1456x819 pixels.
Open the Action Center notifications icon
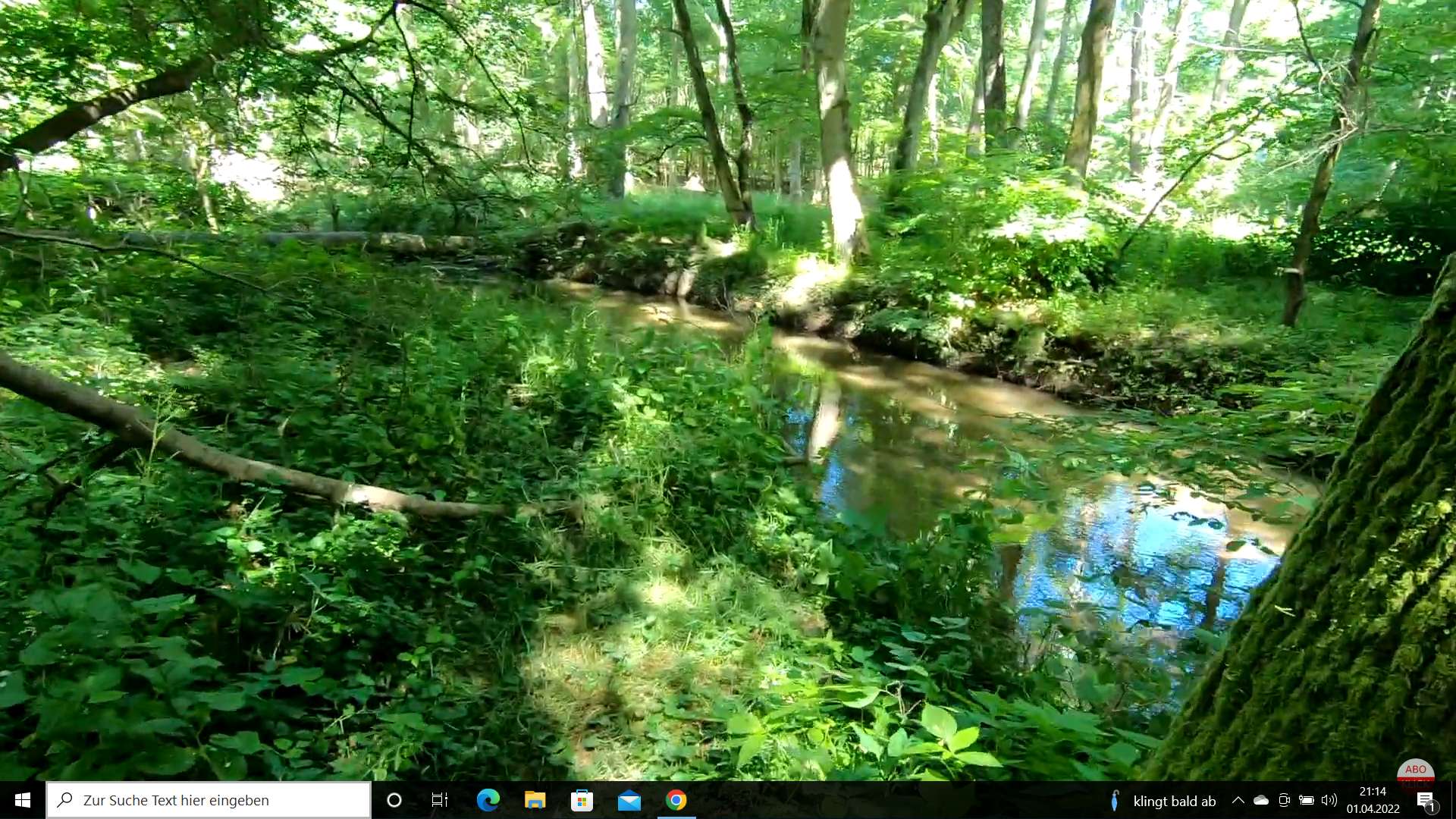[1425, 800]
